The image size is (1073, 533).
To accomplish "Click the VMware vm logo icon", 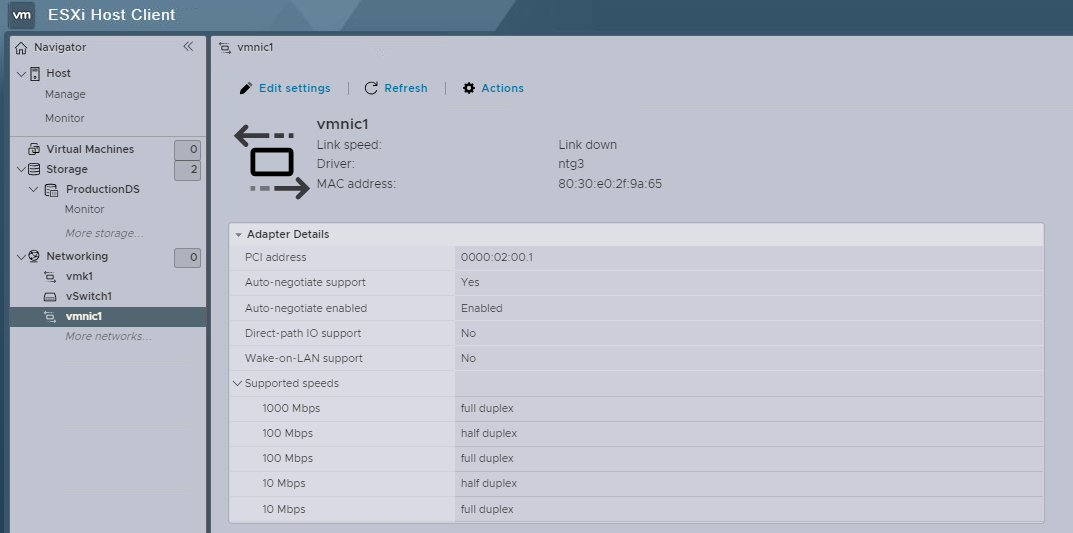I will [x=23, y=14].
